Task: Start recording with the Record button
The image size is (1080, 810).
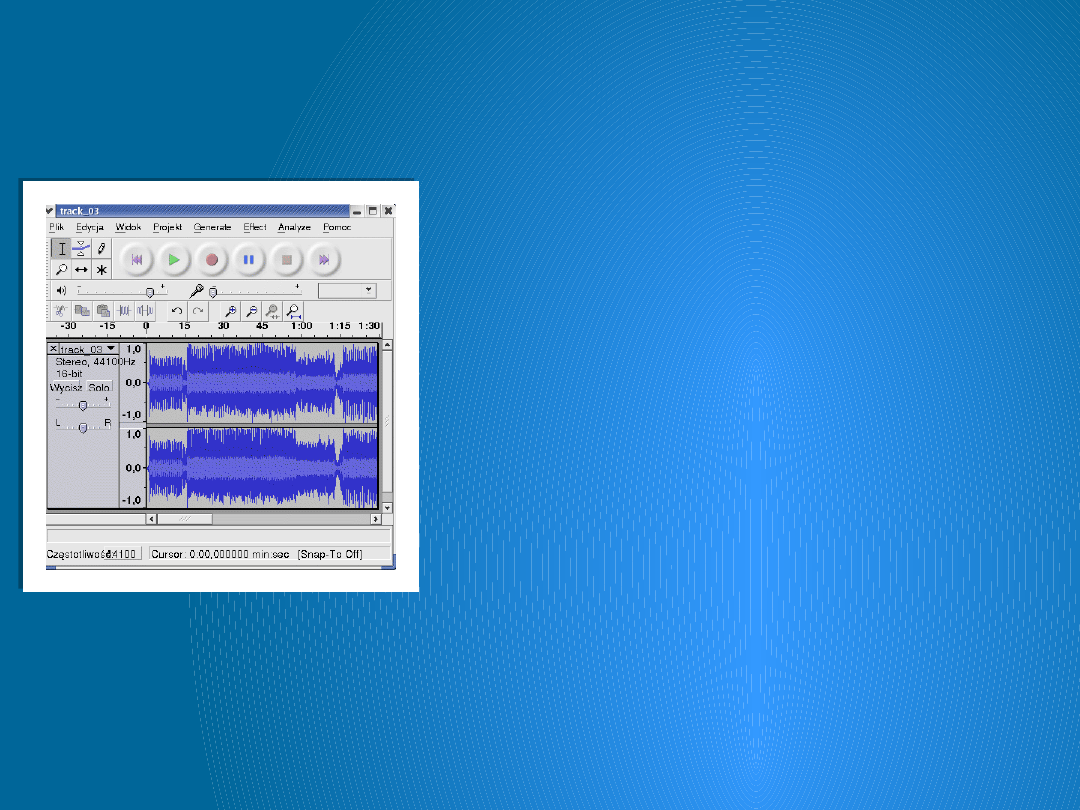Action: point(211,260)
